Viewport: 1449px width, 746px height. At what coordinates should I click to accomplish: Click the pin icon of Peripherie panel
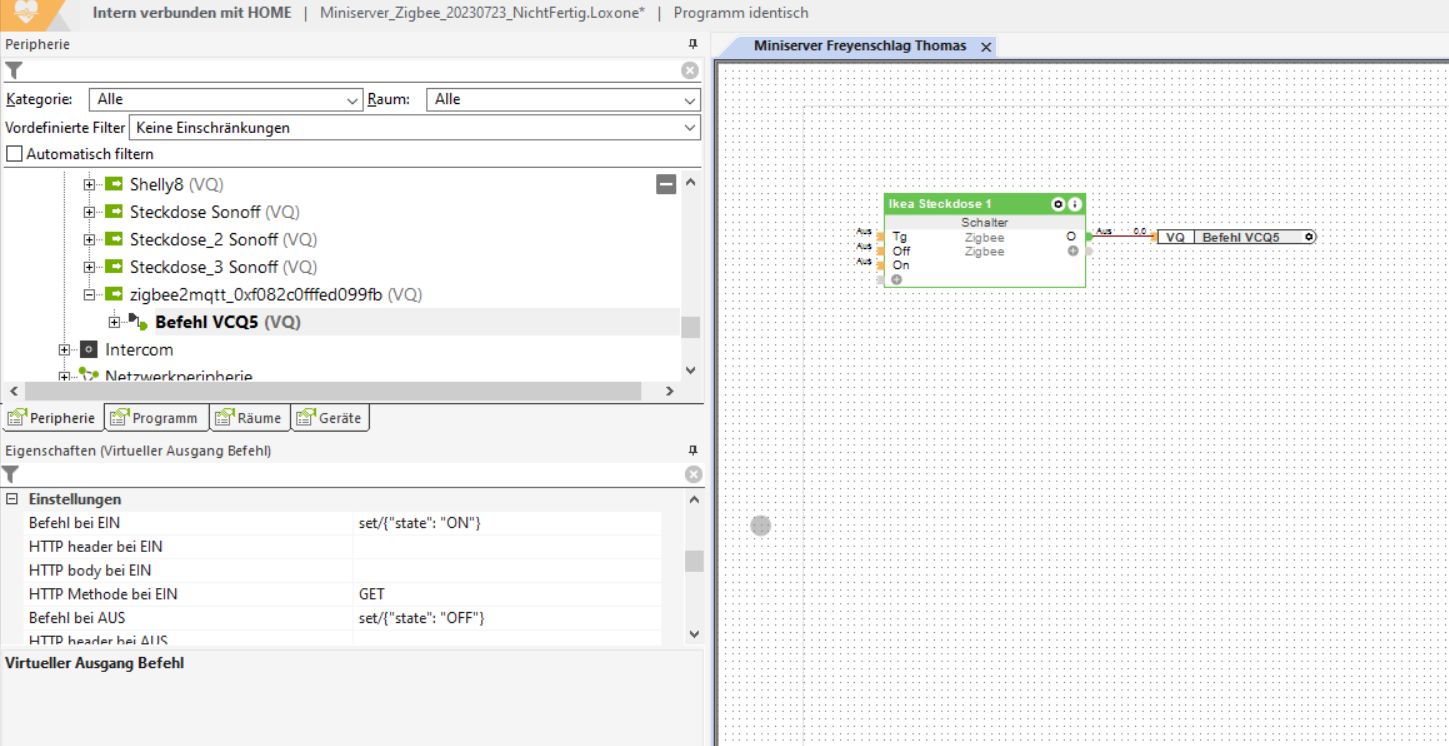click(x=692, y=44)
